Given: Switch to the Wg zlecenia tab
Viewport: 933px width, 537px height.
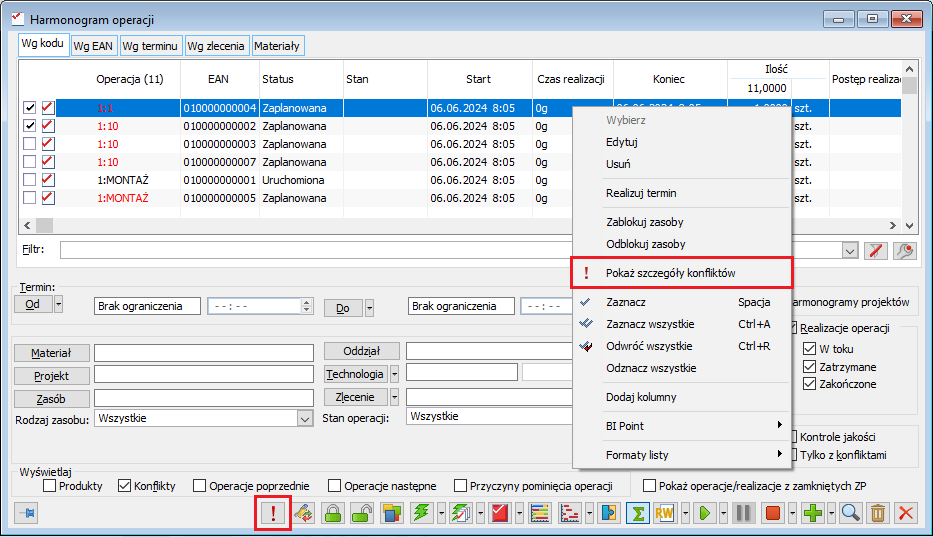Looking at the screenshot, I should [x=215, y=46].
